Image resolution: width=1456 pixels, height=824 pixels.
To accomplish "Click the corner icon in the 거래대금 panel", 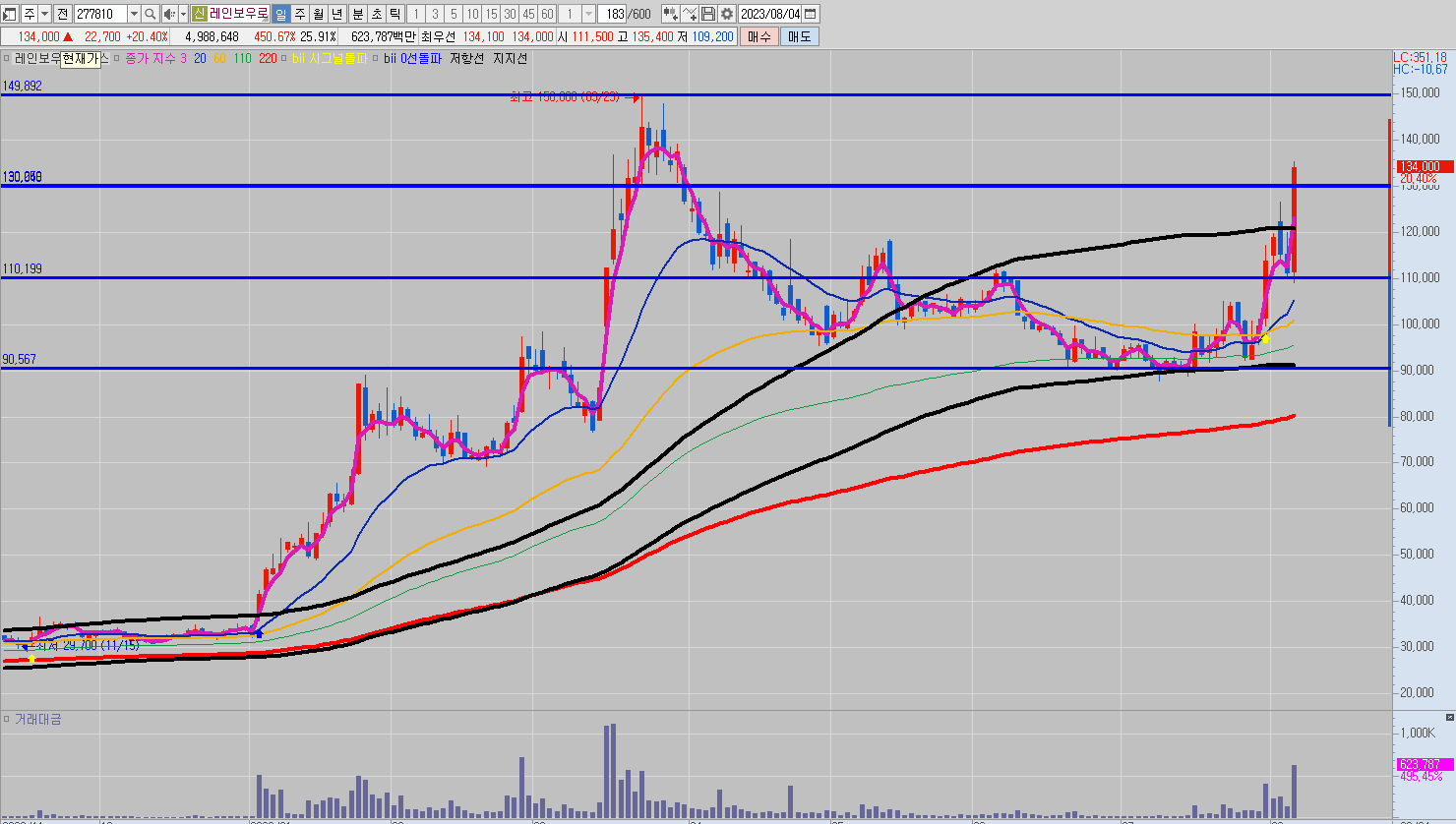I will pos(1448,717).
